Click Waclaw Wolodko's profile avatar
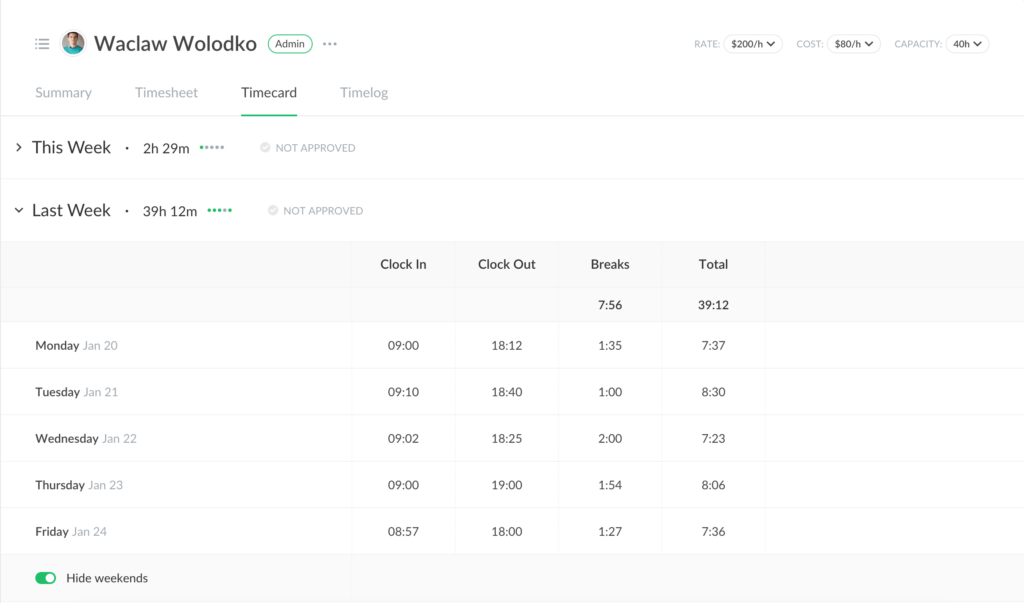The height and width of the screenshot is (603, 1024). pyautogui.click(x=73, y=44)
